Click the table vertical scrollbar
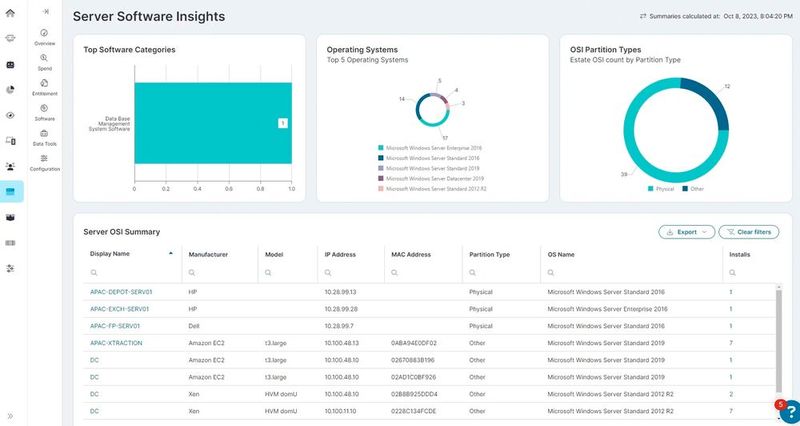The width and height of the screenshot is (800, 426). 779,341
